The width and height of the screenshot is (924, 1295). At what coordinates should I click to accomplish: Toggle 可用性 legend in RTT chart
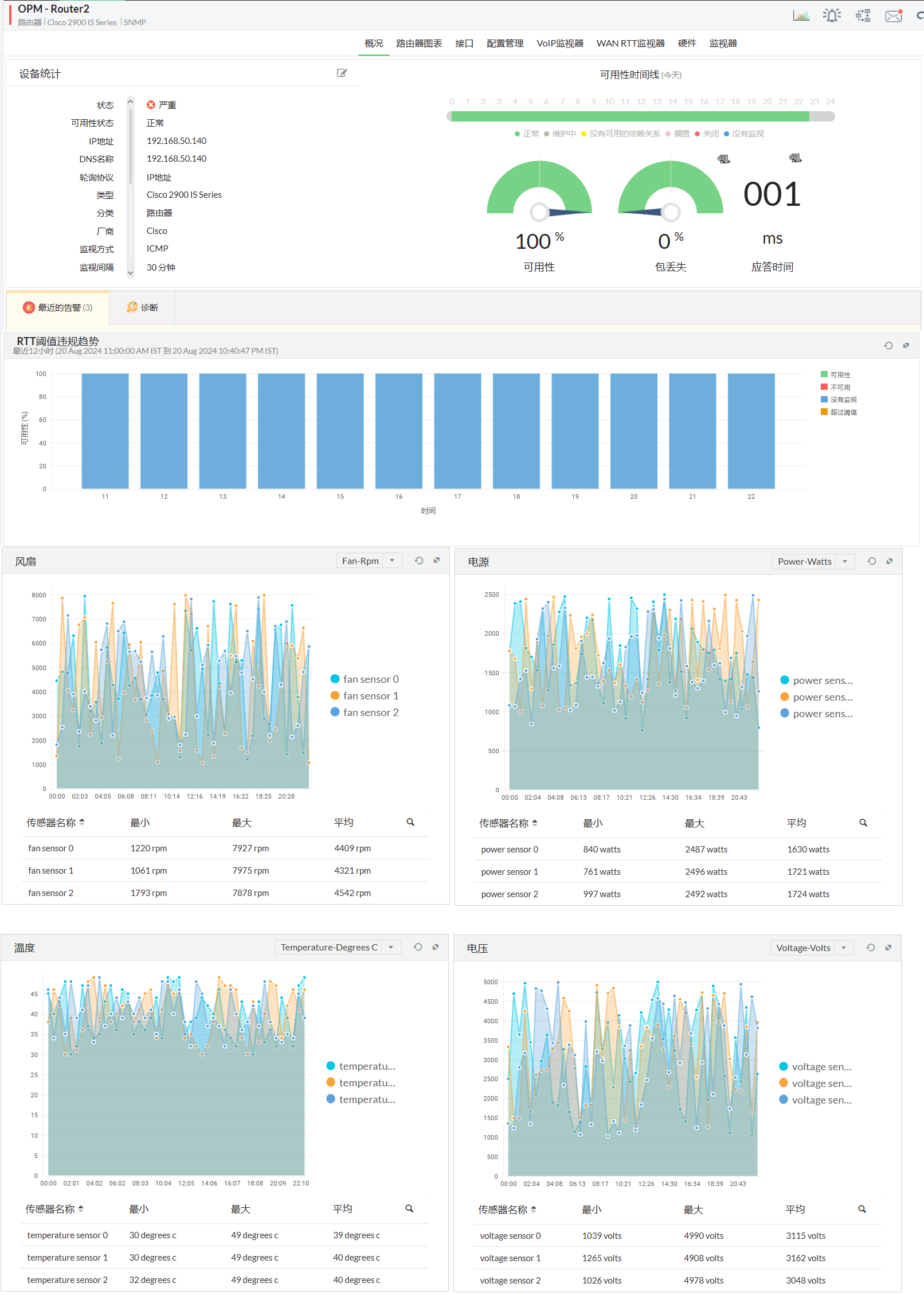pos(836,374)
